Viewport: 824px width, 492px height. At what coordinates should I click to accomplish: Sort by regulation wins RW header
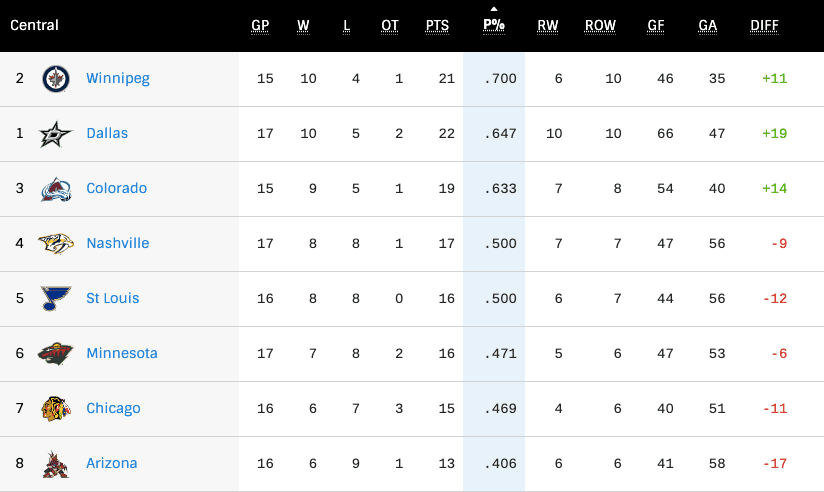pos(548,26)
